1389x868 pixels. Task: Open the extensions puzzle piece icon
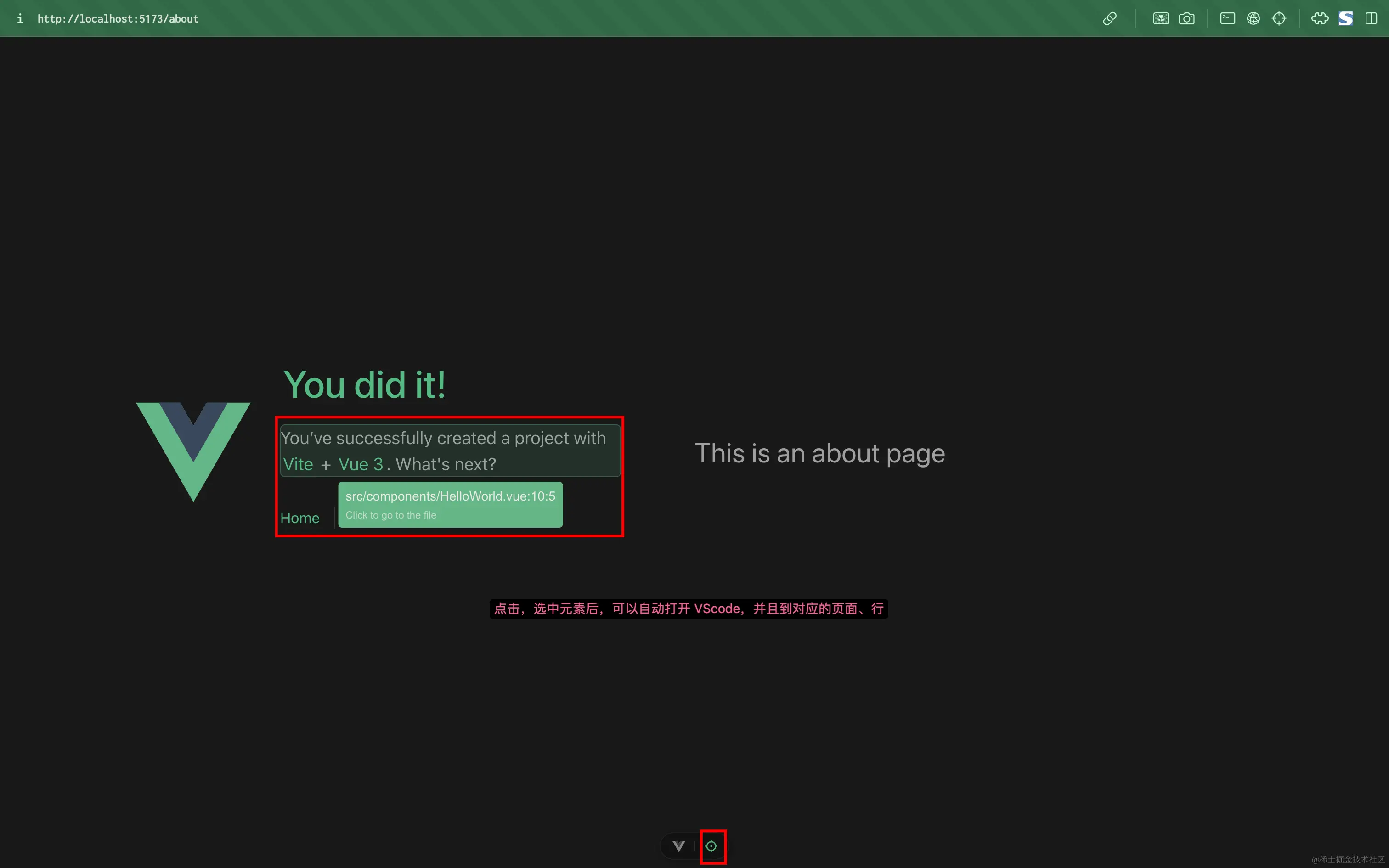1320,18
